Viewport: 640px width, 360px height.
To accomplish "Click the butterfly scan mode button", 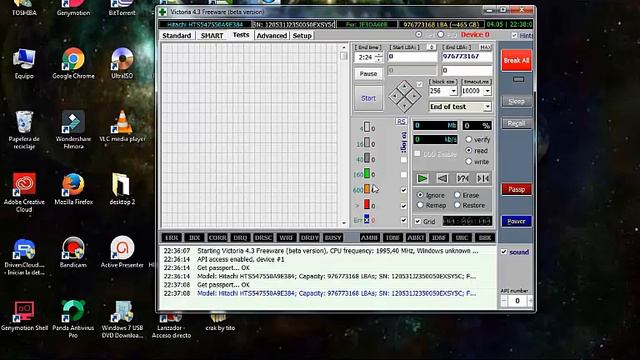I will pos(483,178).
